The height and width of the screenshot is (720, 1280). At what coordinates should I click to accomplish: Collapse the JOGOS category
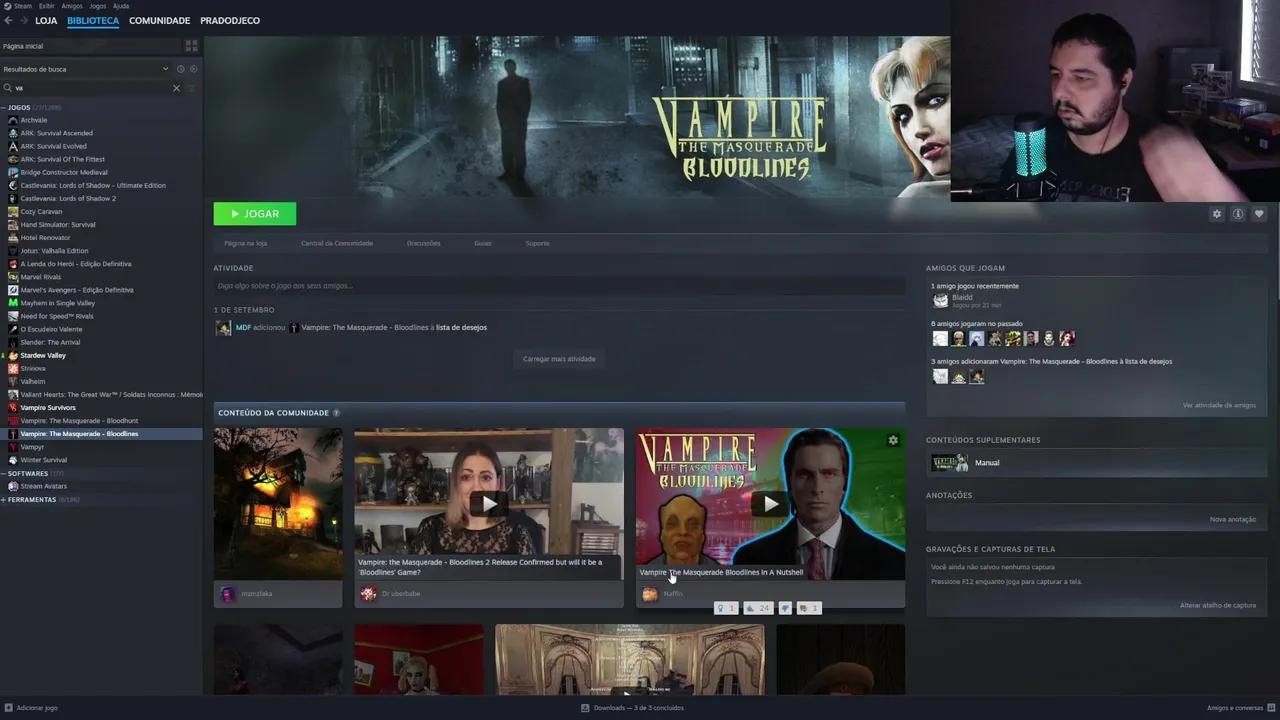click(x=4, y=107)
